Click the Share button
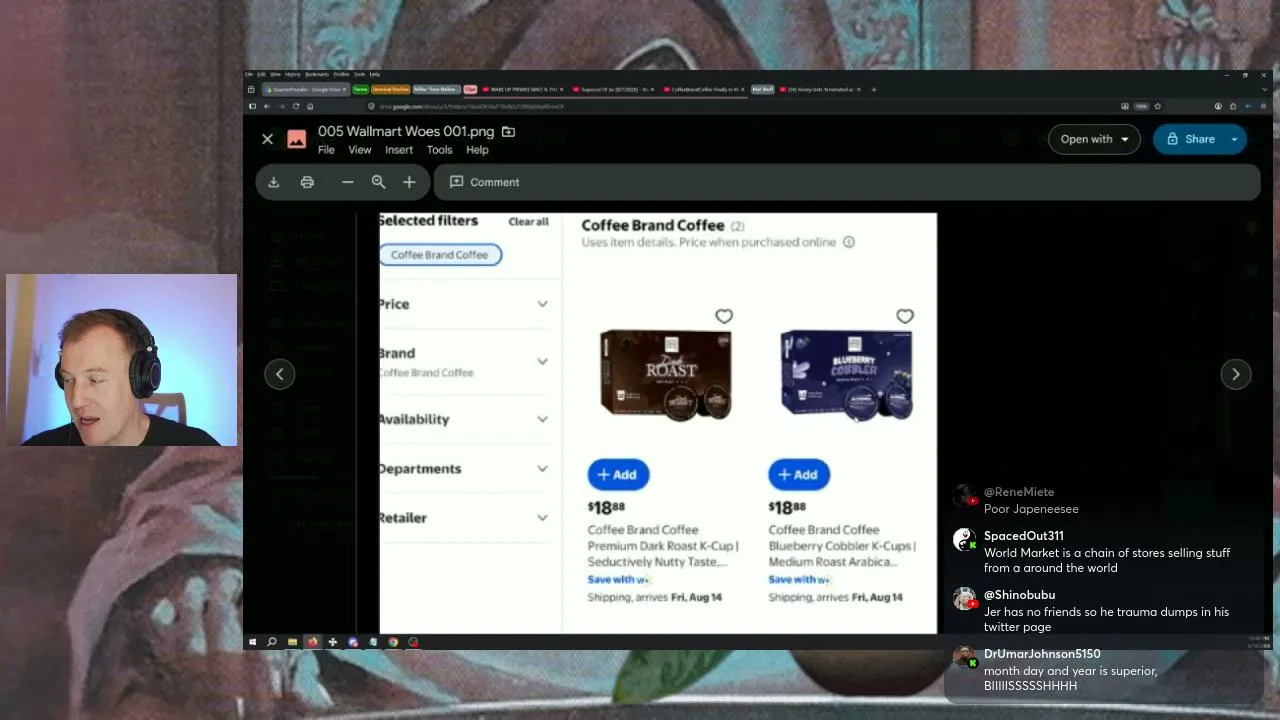This screenshot has width=1280, height=720. click(1190, 139)
